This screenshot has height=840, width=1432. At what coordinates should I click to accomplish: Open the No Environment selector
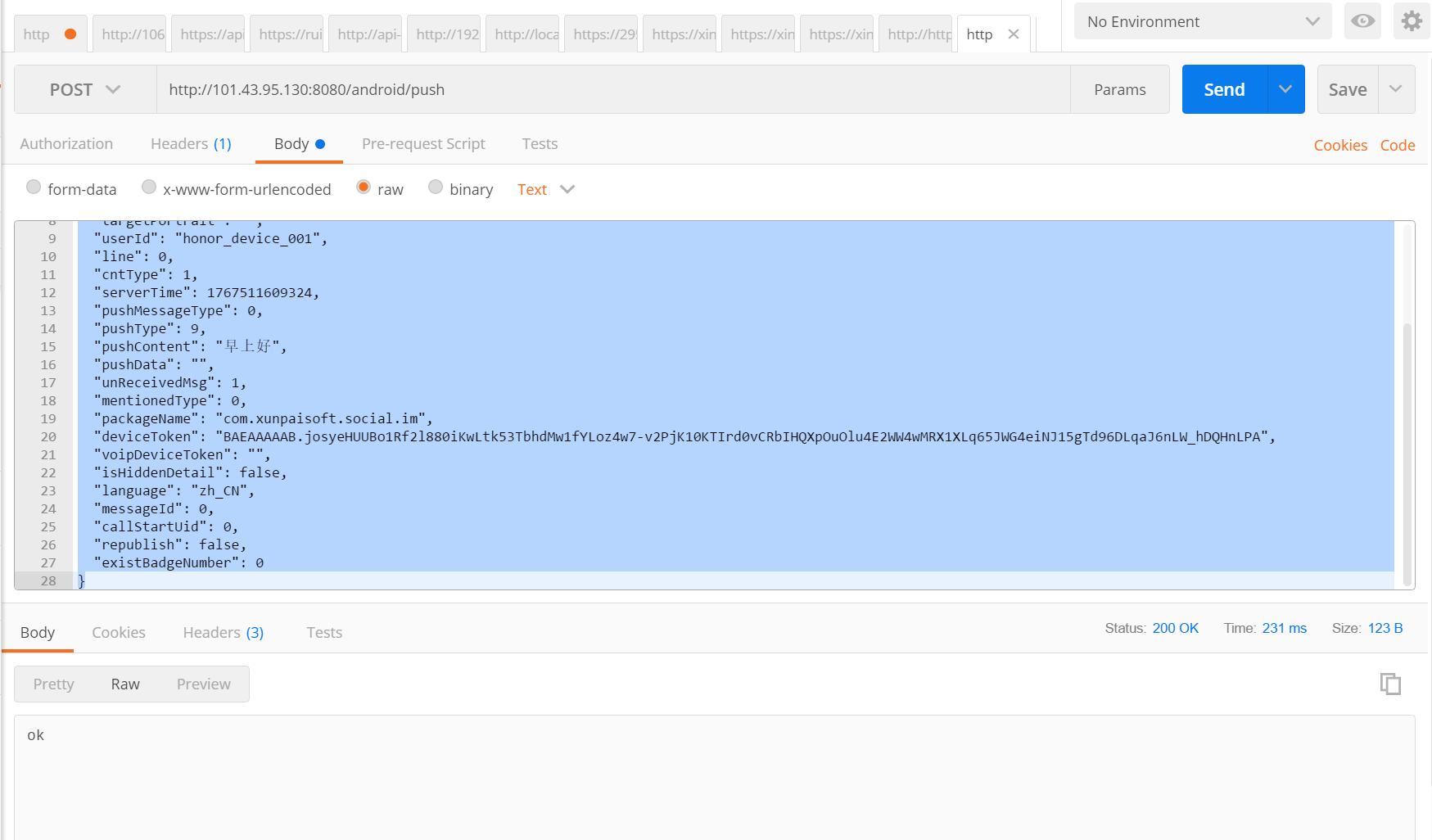pyautogui.click(x=1202, y=21)
